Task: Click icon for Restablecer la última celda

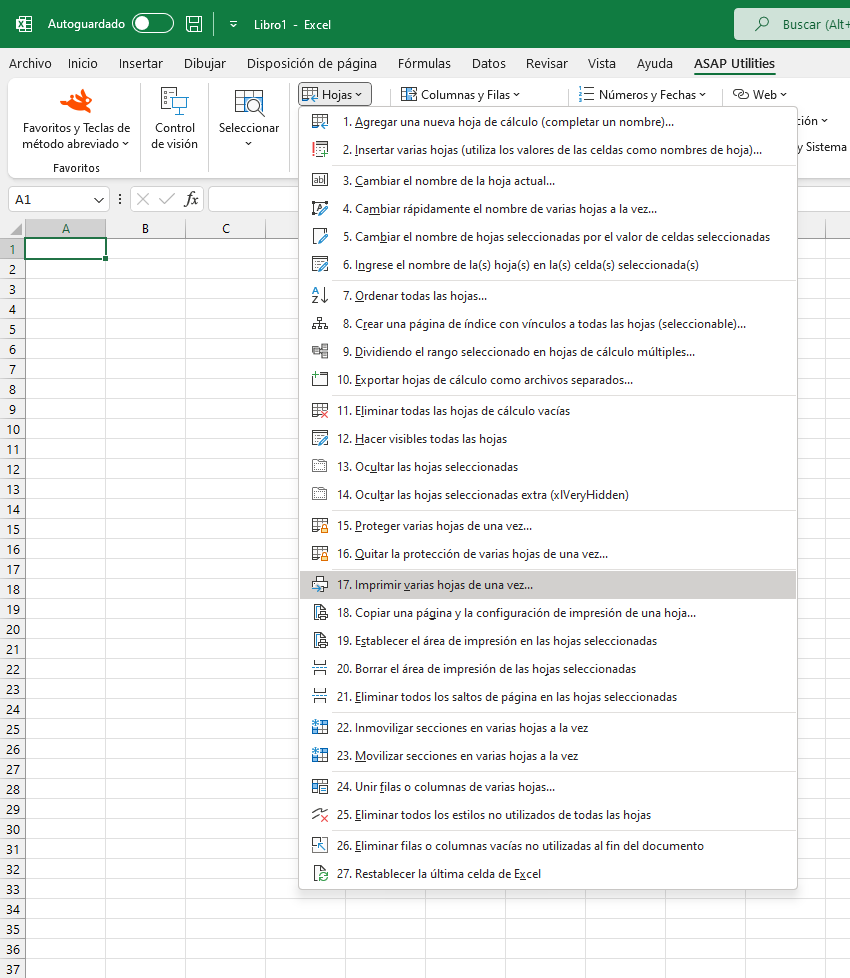Action: tap(320, 874)
